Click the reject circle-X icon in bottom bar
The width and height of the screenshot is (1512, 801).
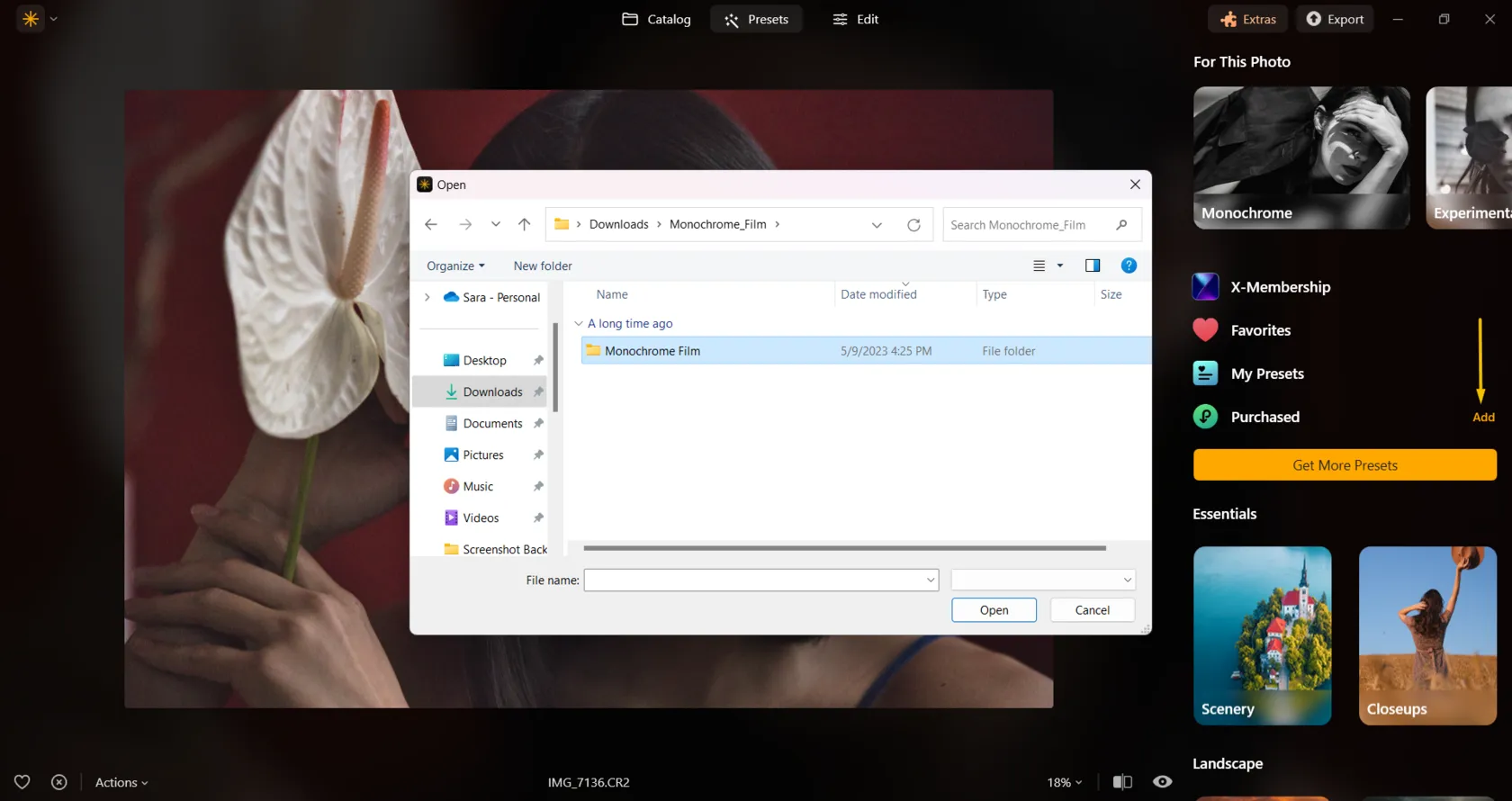pyautogui.click(x=59, y=782)
